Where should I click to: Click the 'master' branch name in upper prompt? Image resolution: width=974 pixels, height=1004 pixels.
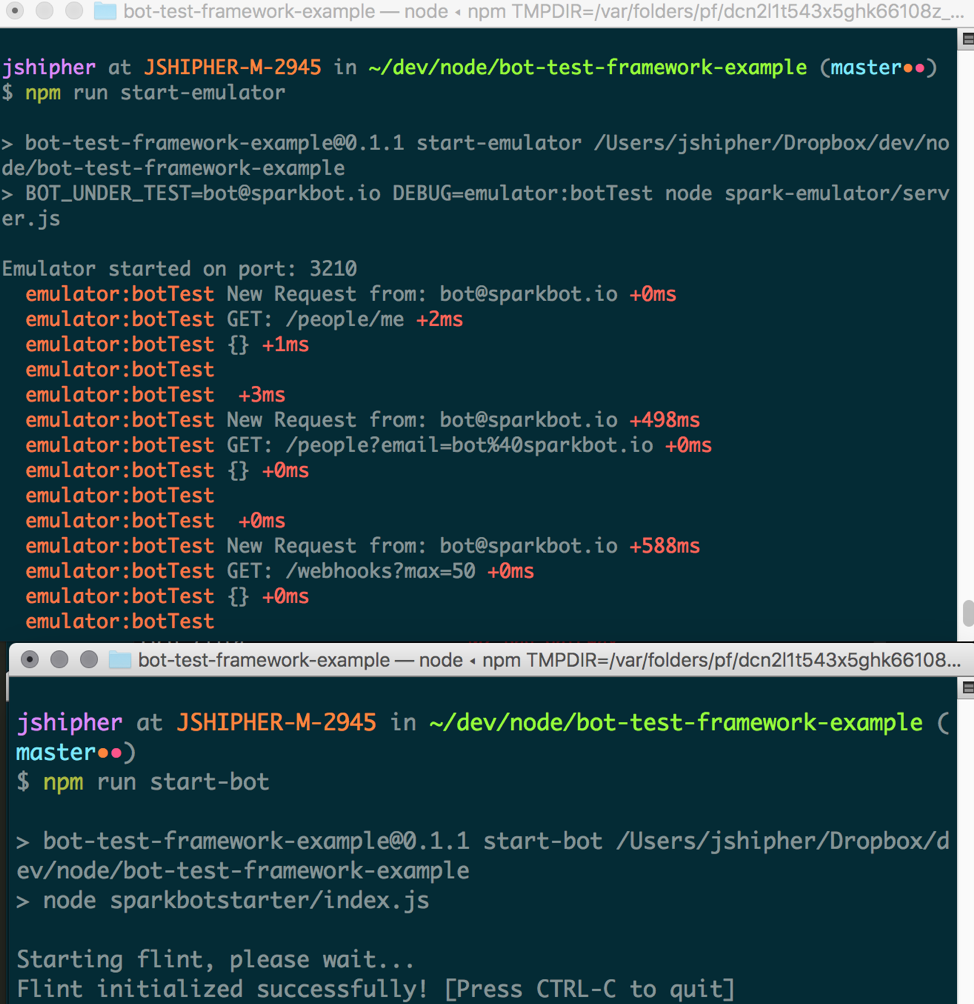coord(866,68)
